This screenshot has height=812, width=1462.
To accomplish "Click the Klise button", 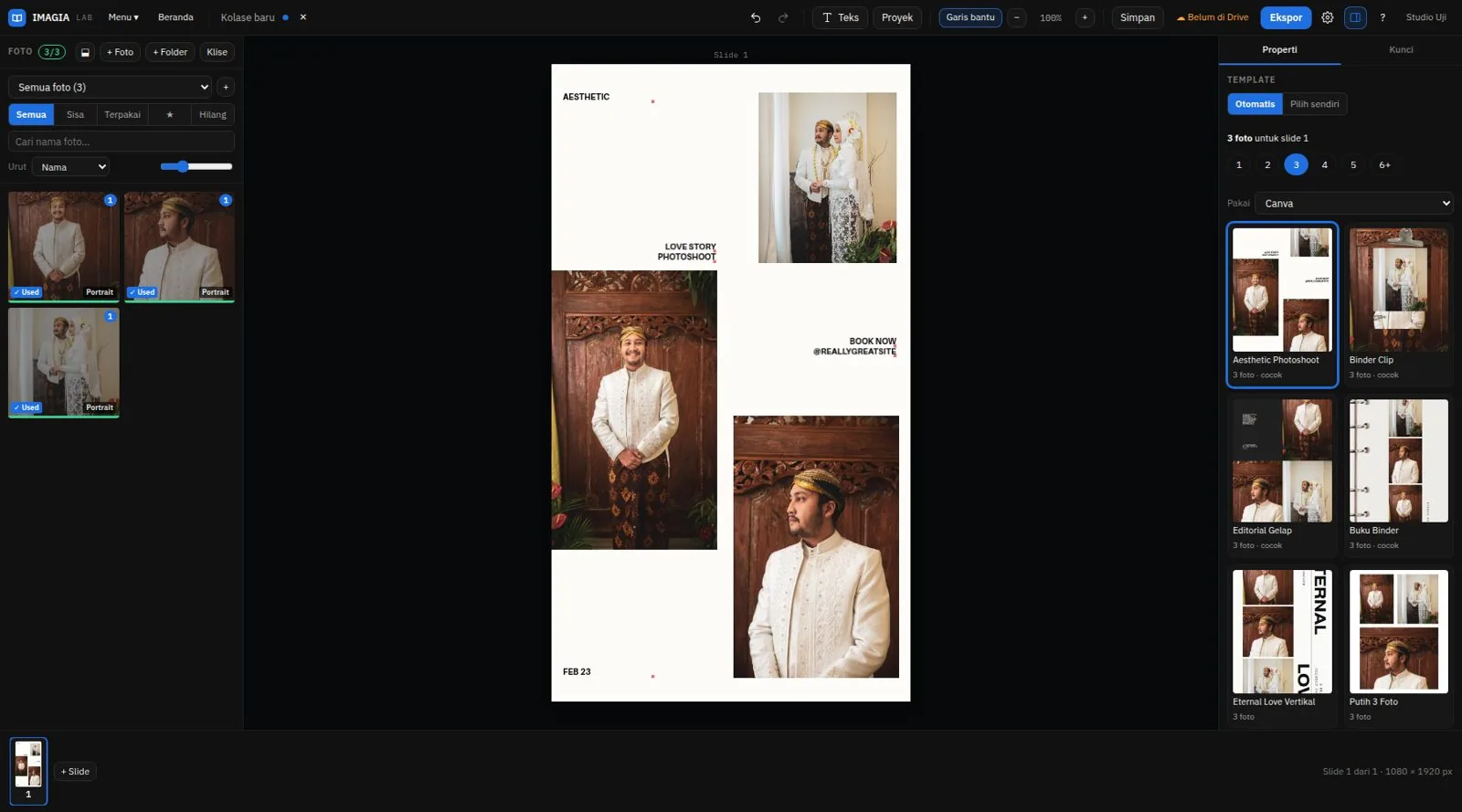I will (217, 52).
